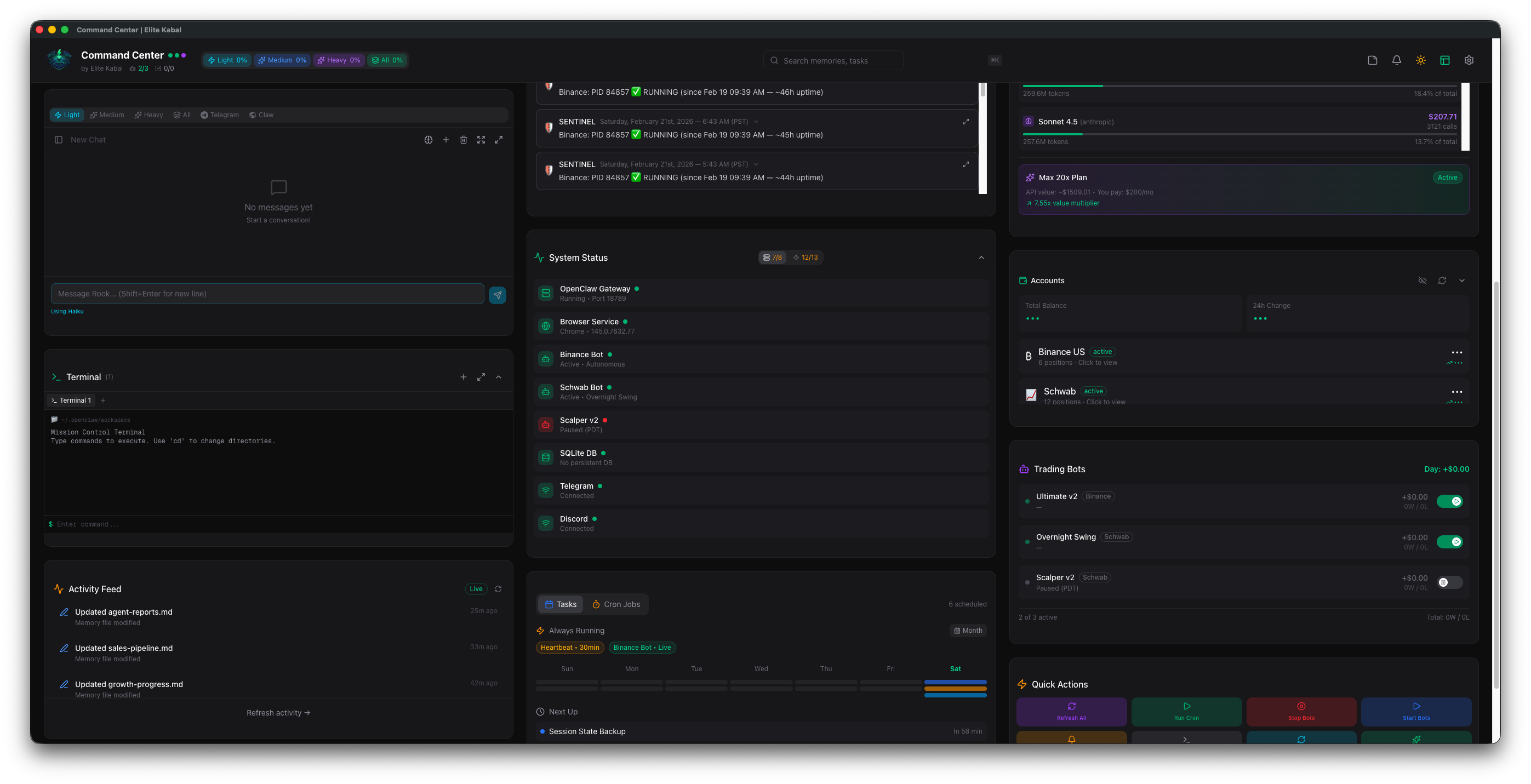Hide account balances with eye icon

pyautogui.click(x=1423, y=280)
